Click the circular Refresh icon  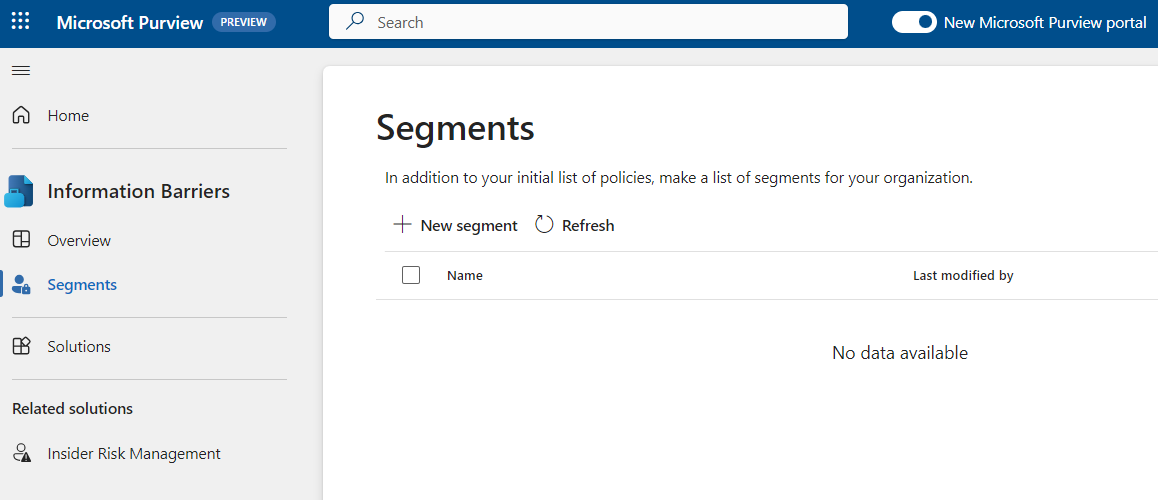544,225
